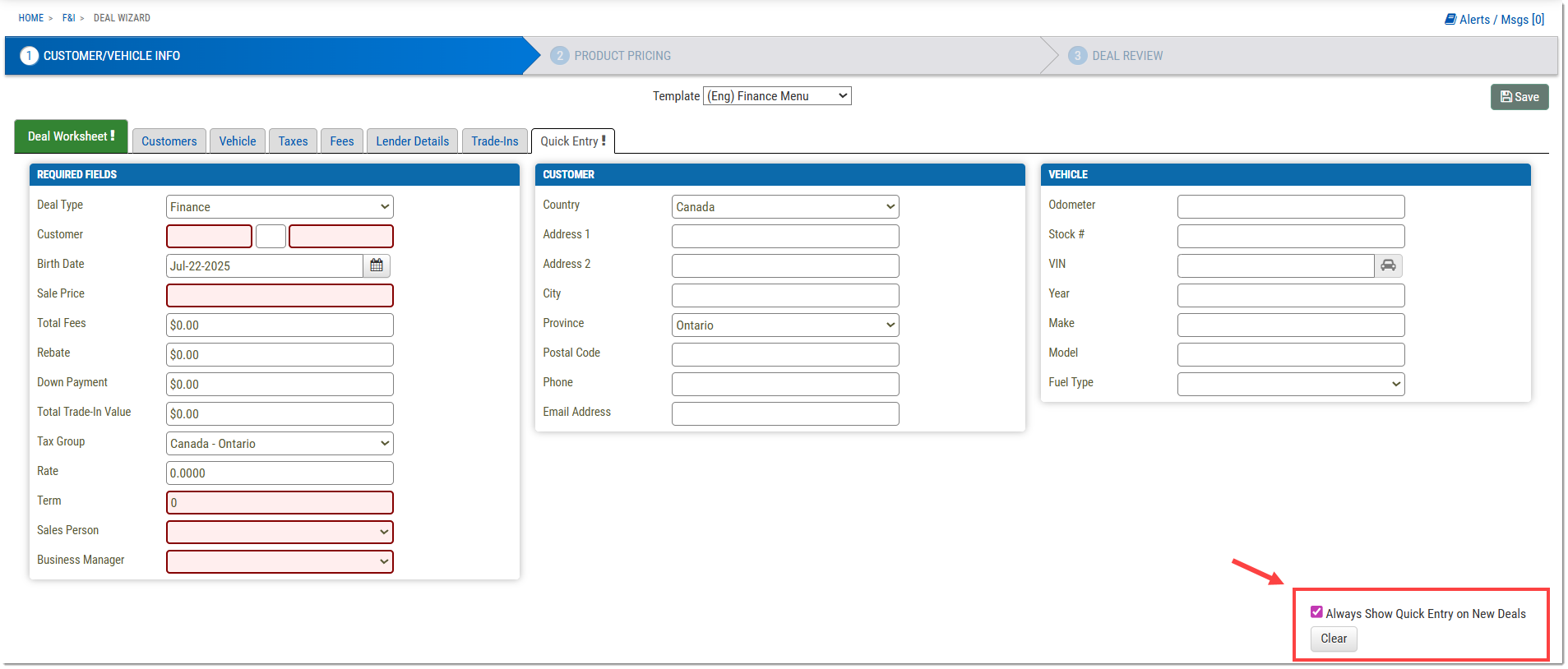1568x669 pixels.
Task: Click the vehicle Make field
Action: pos(1291,325)
